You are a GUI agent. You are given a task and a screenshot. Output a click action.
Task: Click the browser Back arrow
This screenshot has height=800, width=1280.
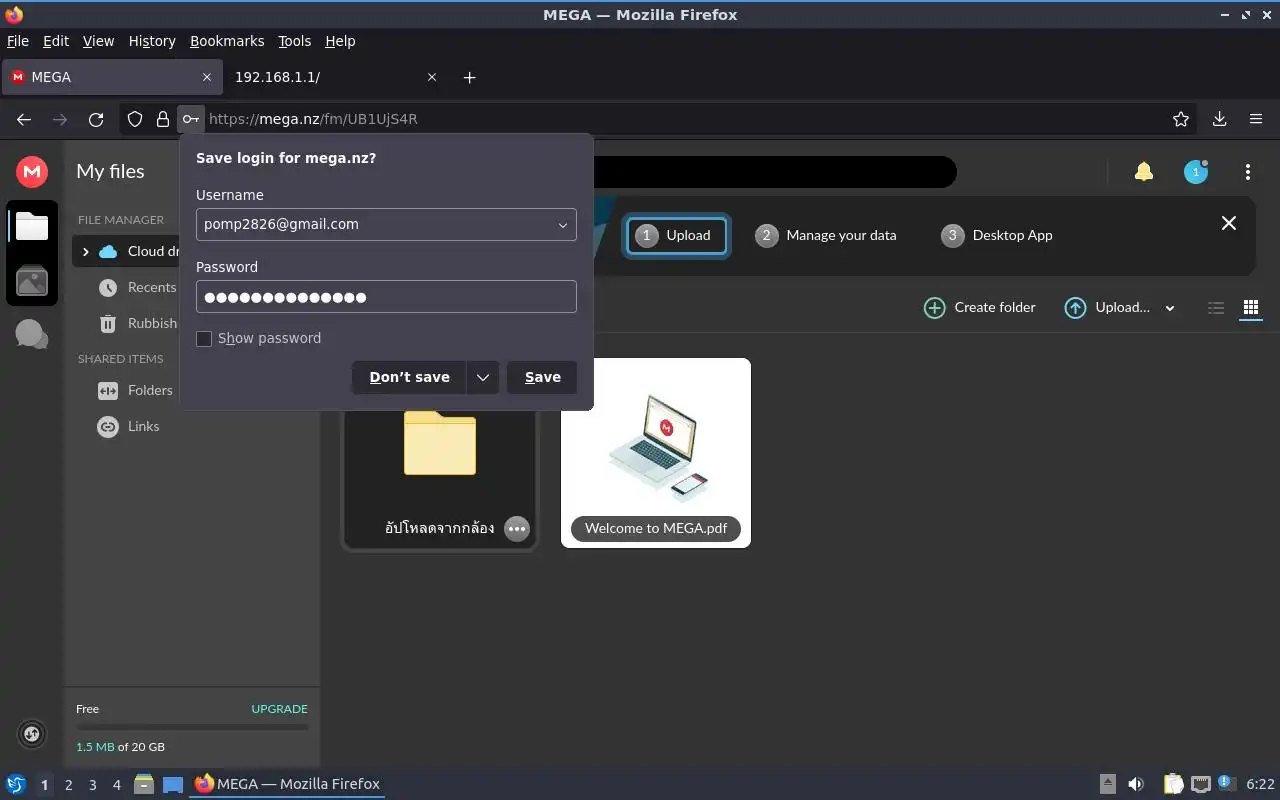(24, 119)
